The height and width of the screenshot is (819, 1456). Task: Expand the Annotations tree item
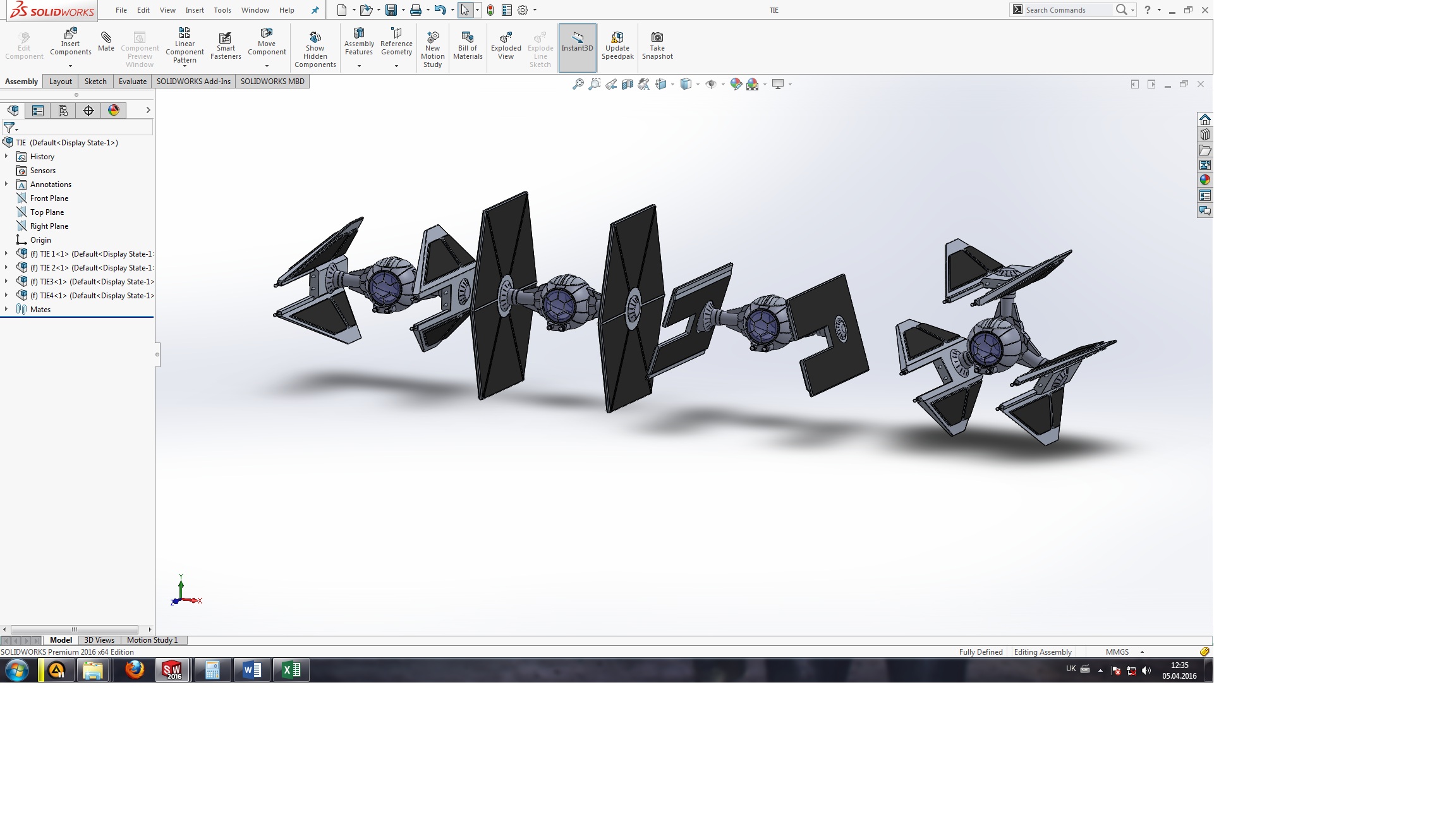[x=8, y=184]
